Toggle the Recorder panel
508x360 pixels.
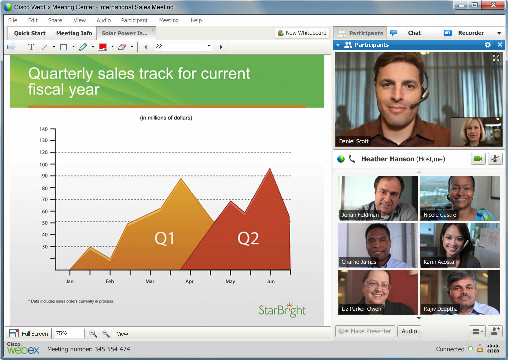coord(464,33)
